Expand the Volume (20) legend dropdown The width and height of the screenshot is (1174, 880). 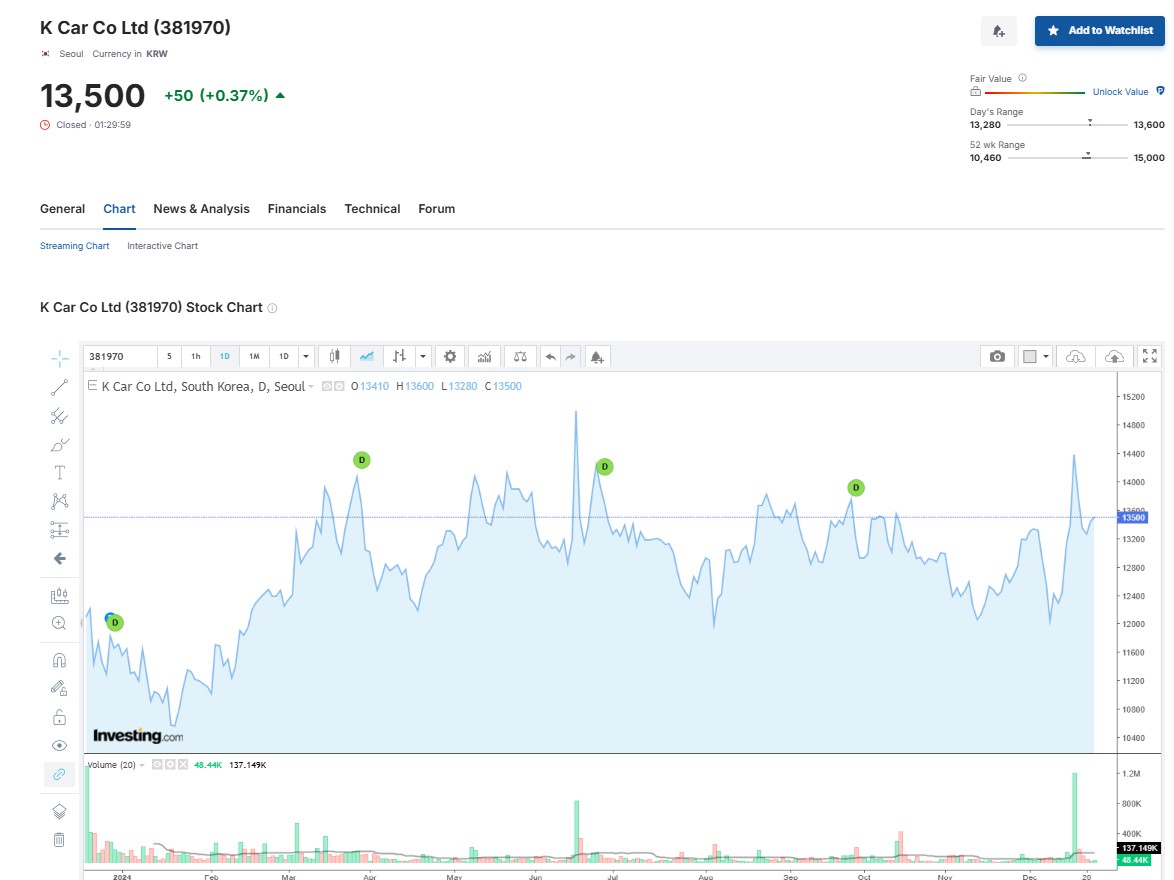coord(142,765)
